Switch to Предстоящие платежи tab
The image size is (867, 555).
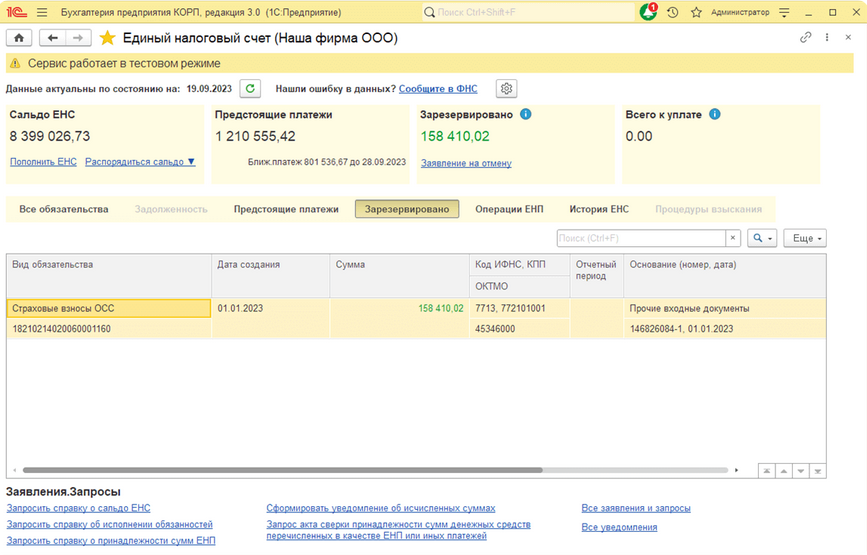(x=286, y=209)
